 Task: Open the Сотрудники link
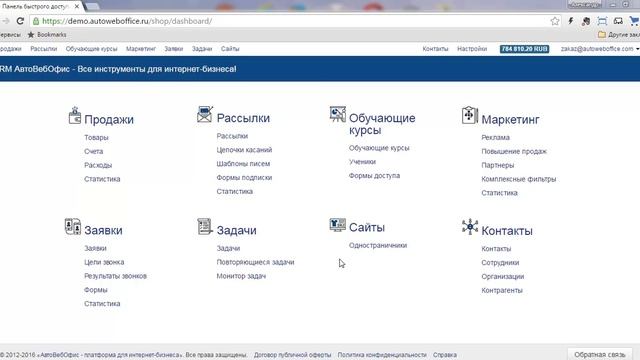(500, 262)
